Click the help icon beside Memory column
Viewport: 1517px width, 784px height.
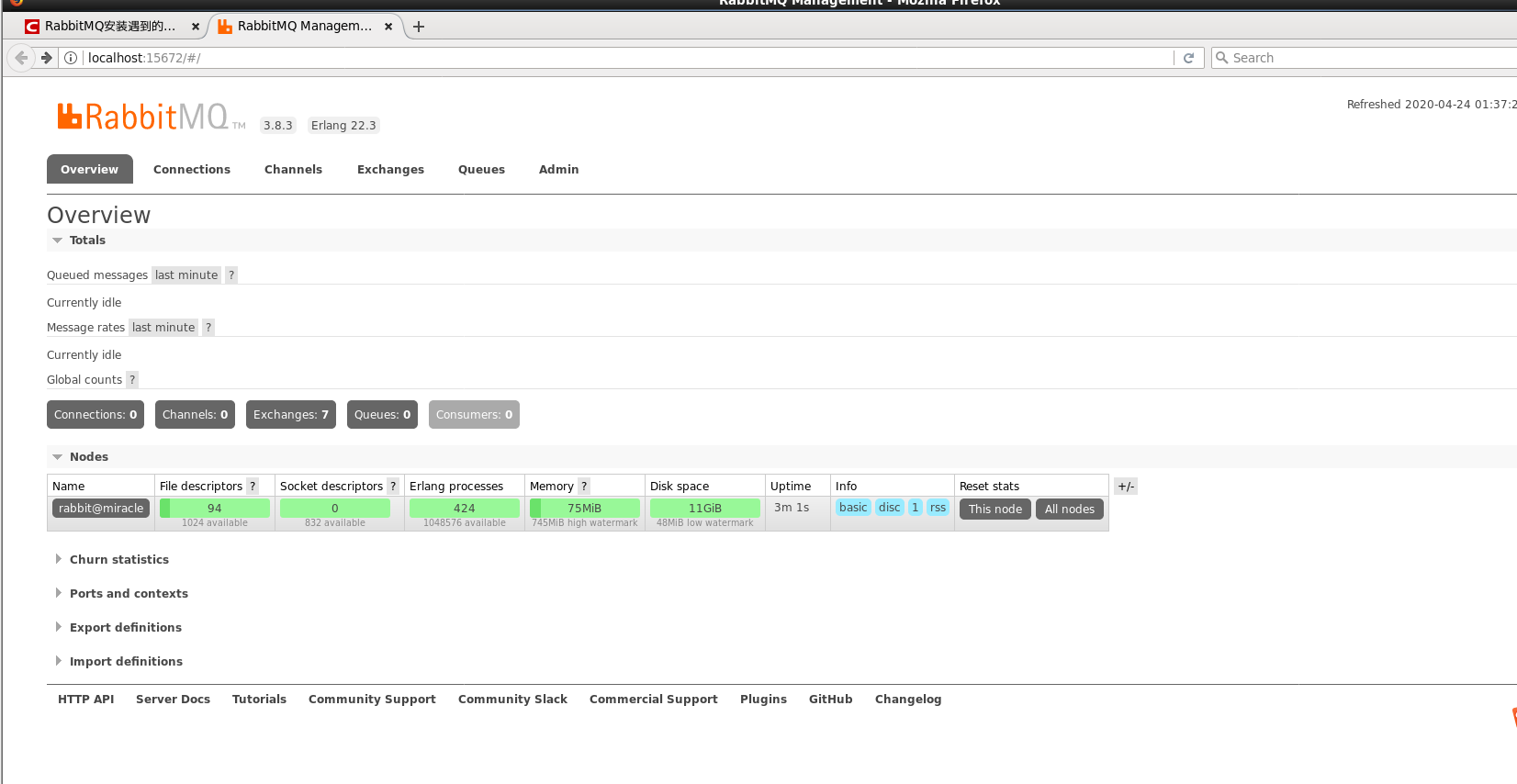[x=584, y=487]
